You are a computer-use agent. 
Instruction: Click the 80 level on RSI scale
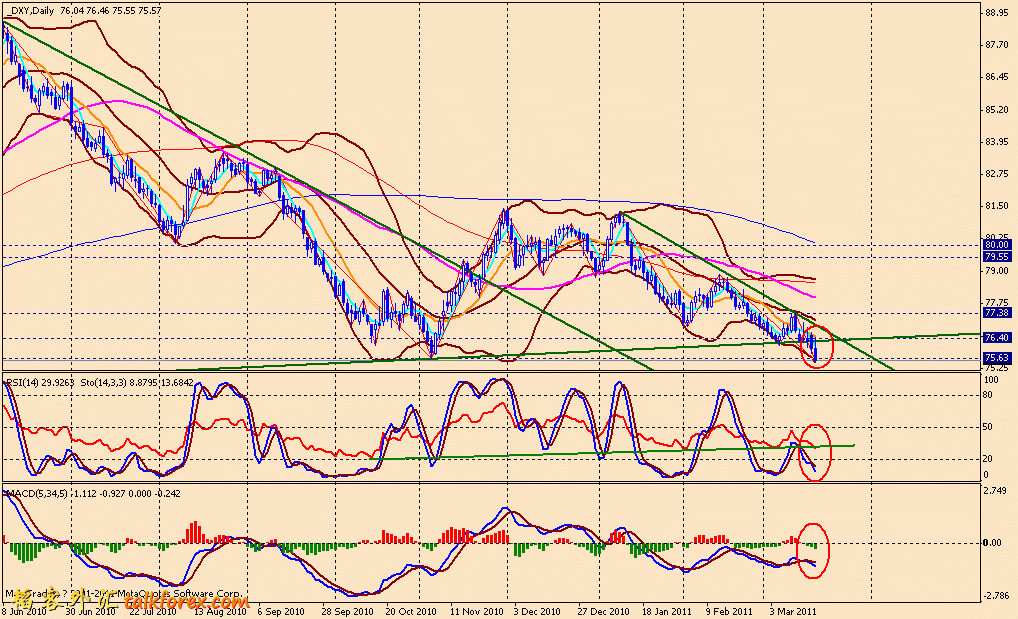pyautogui.click(x=989, y=394)
